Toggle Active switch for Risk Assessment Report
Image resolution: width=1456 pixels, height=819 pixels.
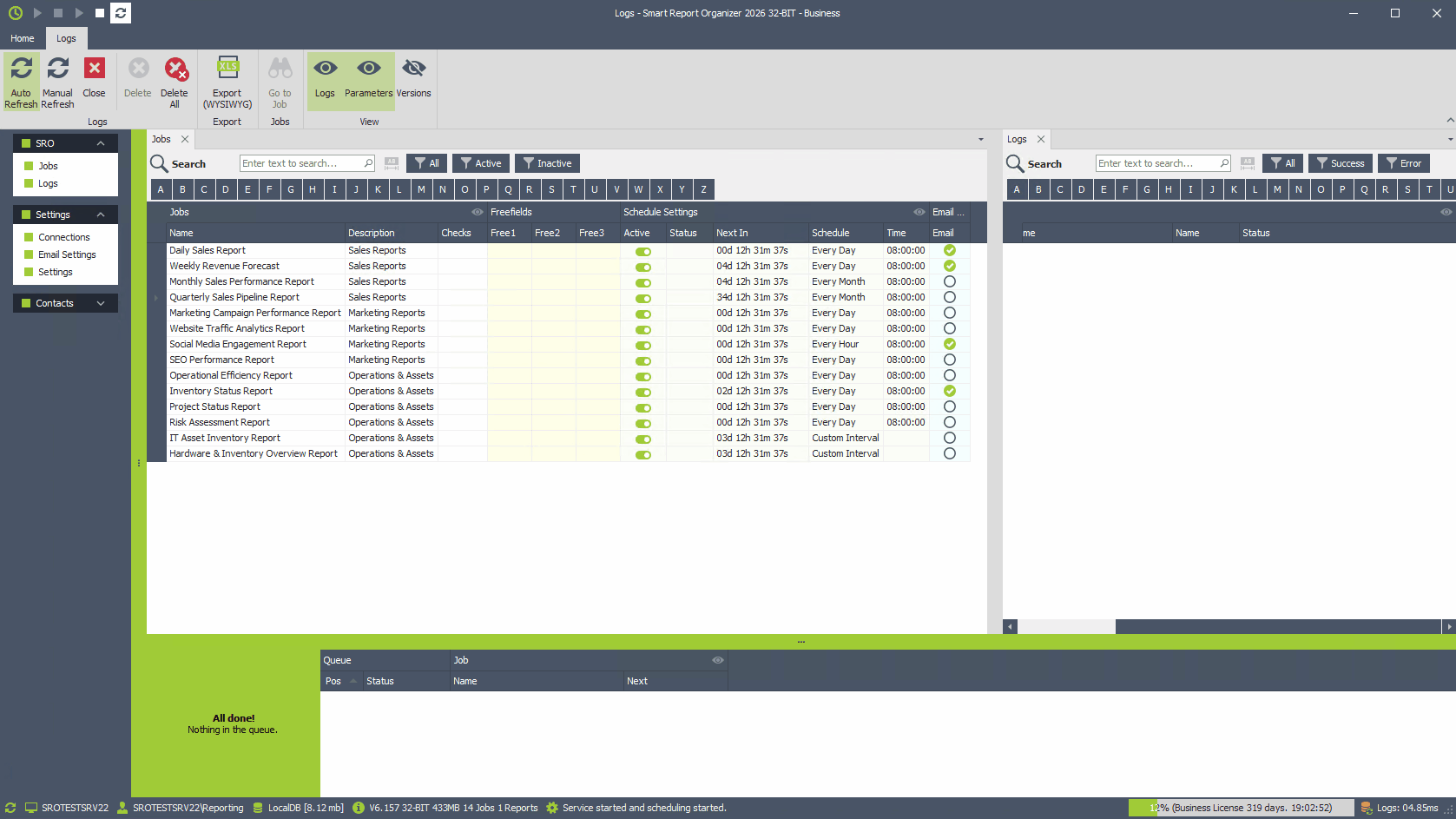[643, 424]
